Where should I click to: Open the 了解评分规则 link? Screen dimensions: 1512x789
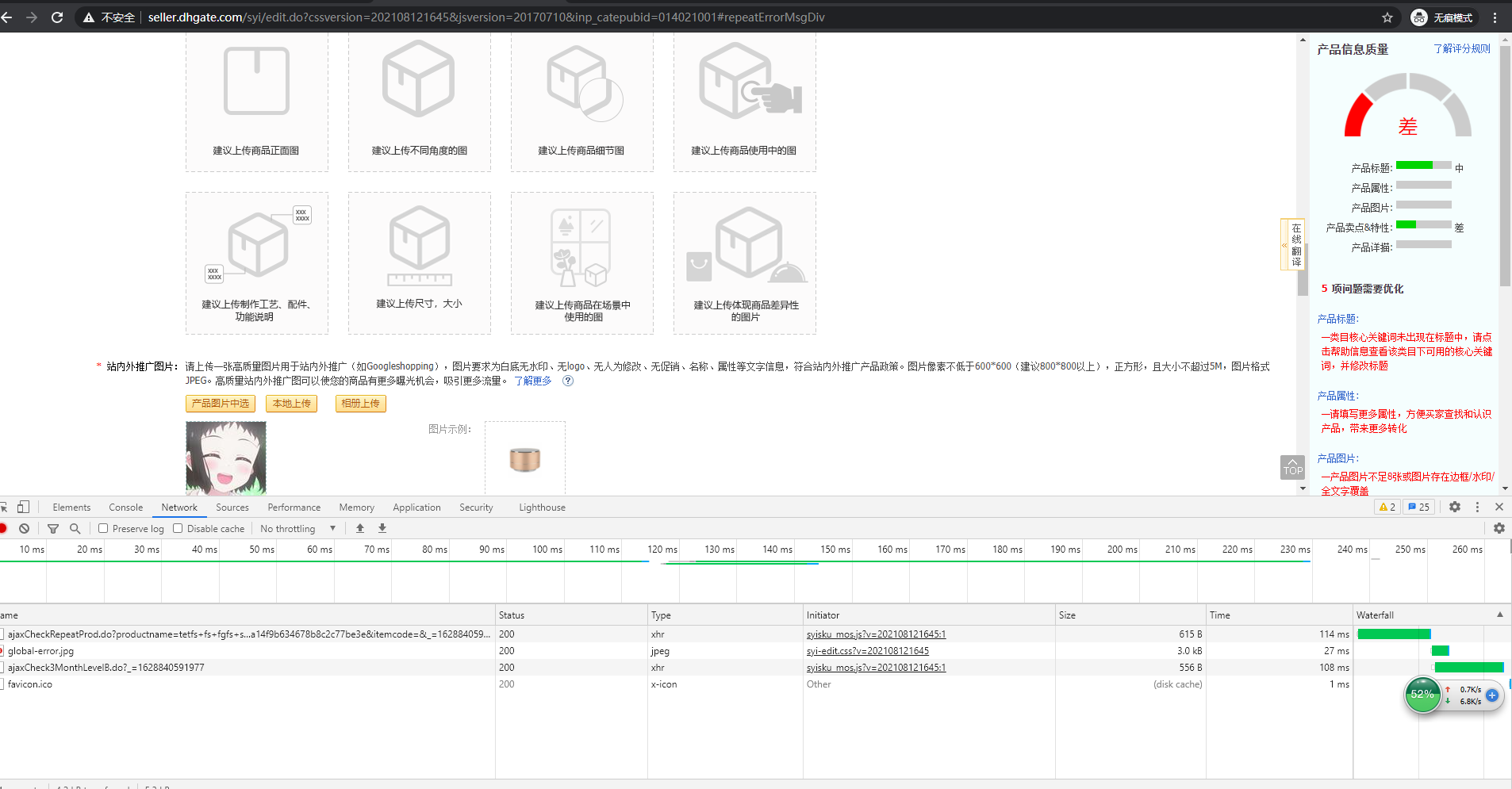(x=1462, y=48)
